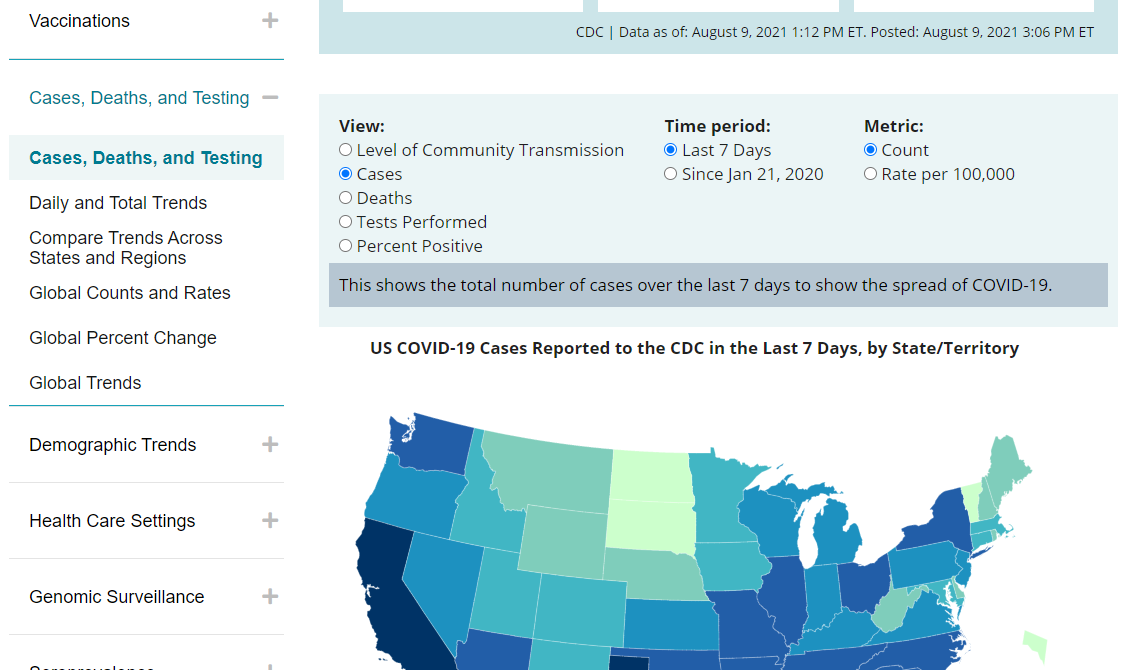Open Compare Trends Across States and Regions
This screenshot has height=670, width=1130.
click(x=126, y=248)
